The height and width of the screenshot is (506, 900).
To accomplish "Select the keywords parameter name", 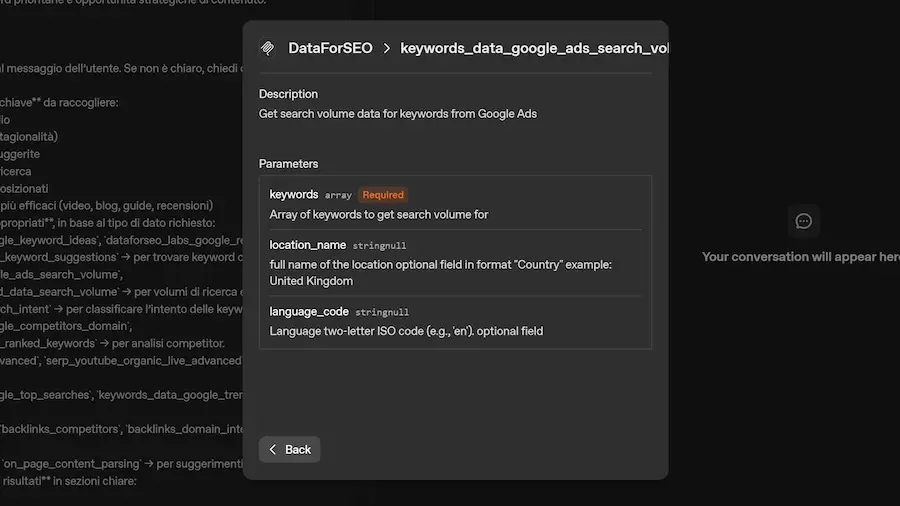I will 294,195.
